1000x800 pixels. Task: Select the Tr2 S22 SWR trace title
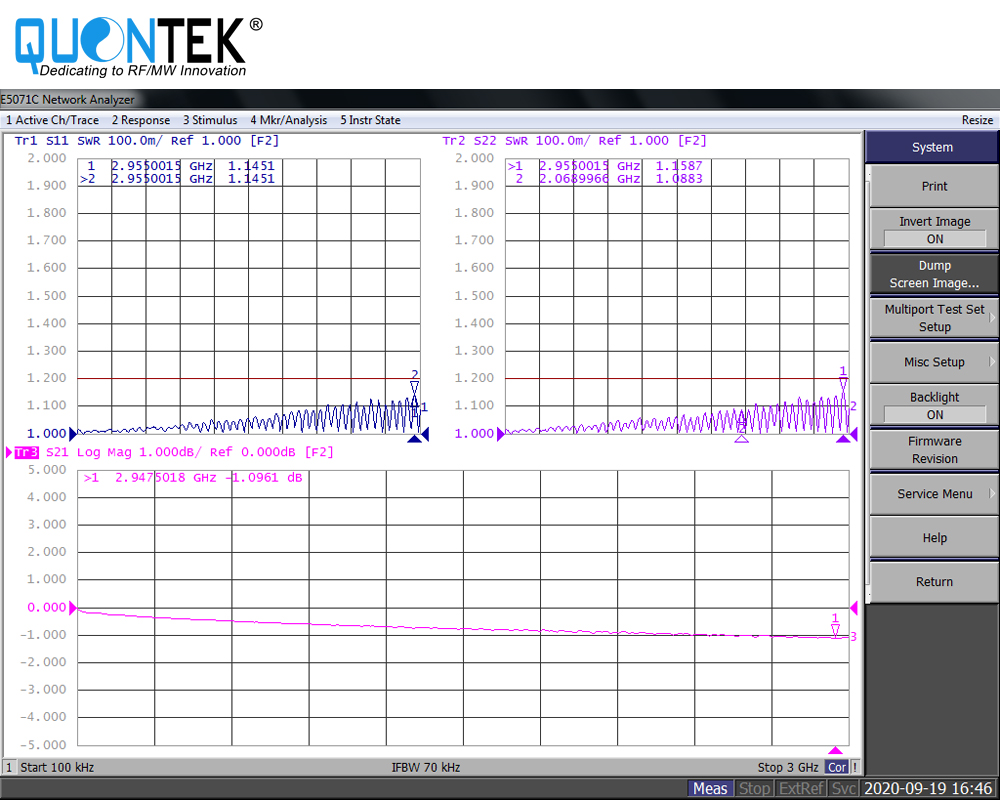tap(575, 140)
